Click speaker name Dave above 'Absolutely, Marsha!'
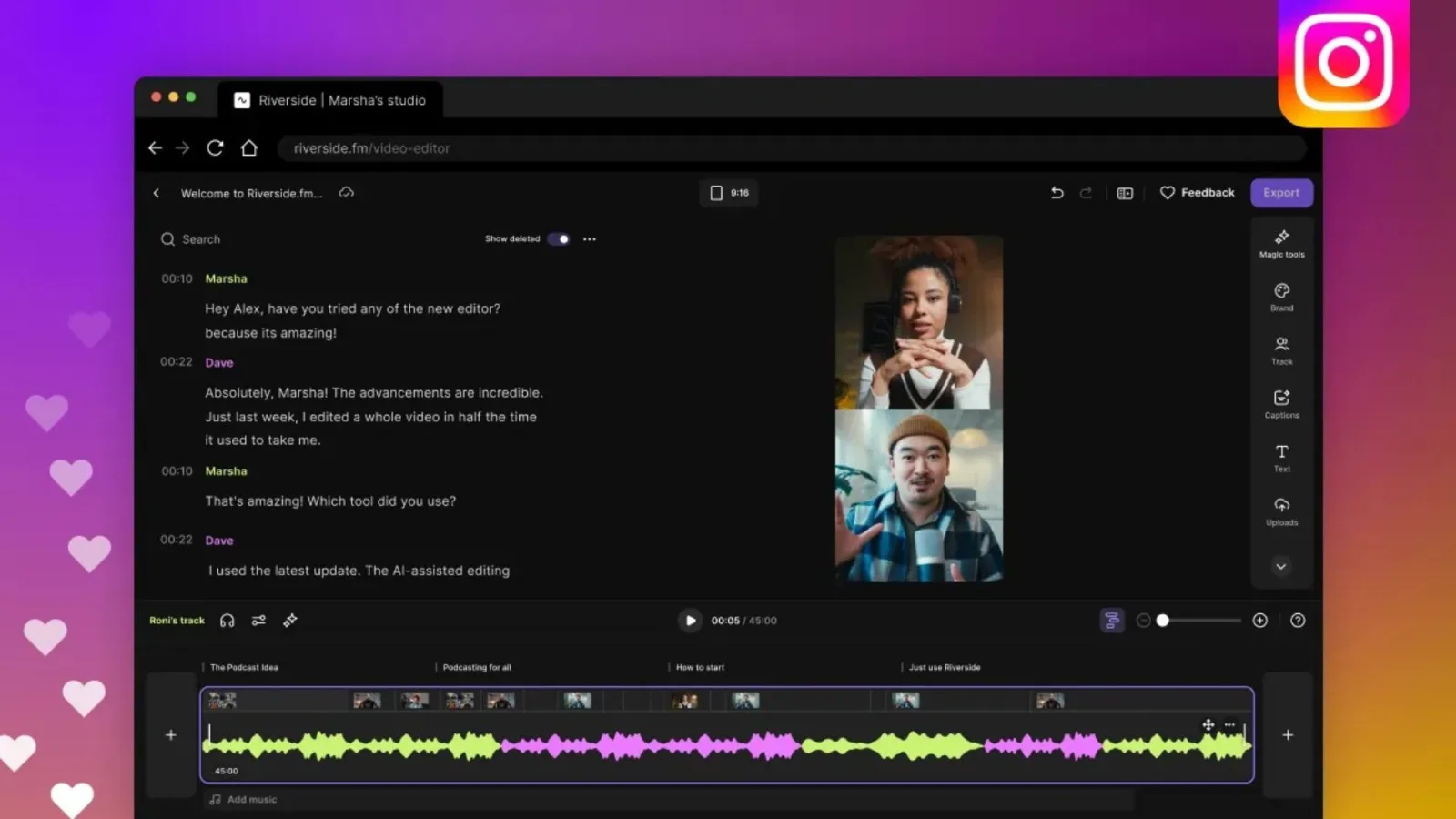 pos(219,362)
